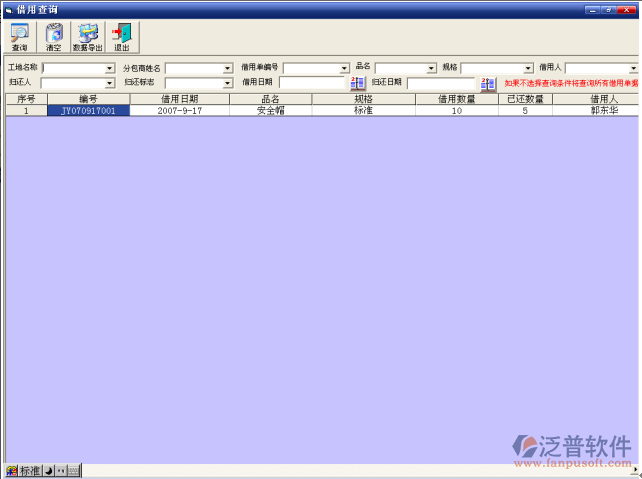Click the 数据导出 data export icon

pos(88,37)
